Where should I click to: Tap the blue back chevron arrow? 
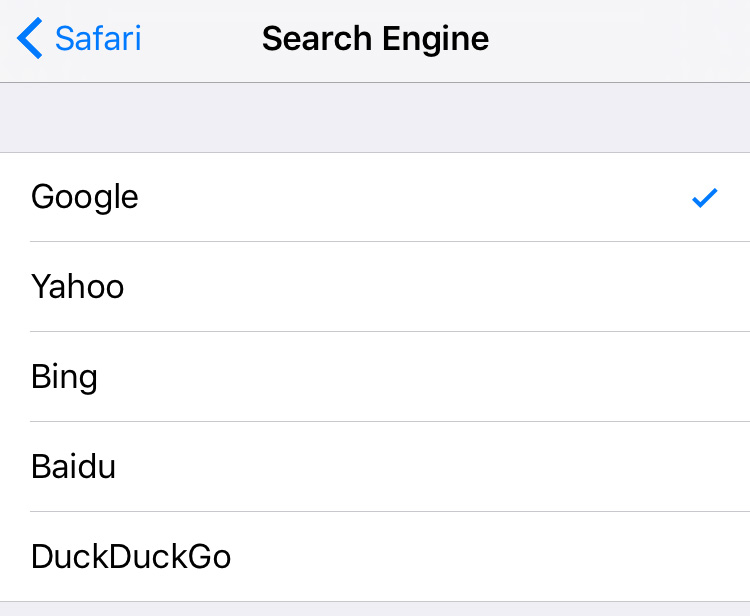click(x=30, y=39)
